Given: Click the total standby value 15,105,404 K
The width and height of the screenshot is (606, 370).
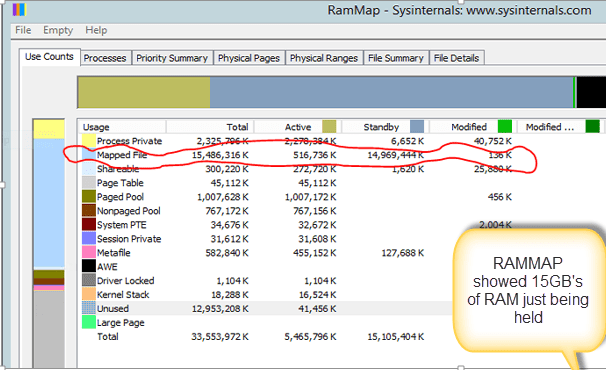Looking at the screenshot, I should pos(395,336).
